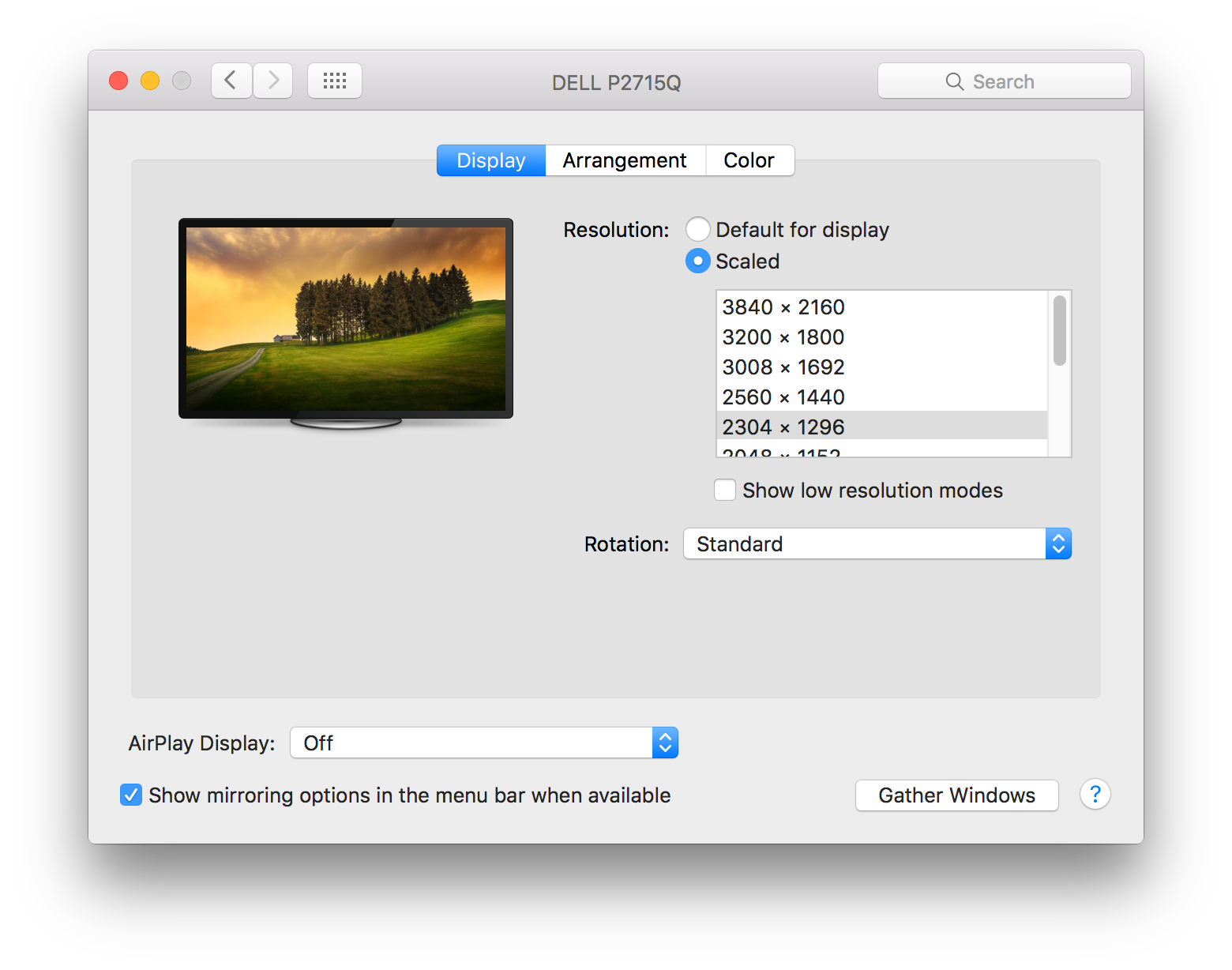Image resolution: width=1232 pixels, height=970 pixels.
Task: Switch to the Display tab
Action: pyautogui.click(x=491, y=160)
